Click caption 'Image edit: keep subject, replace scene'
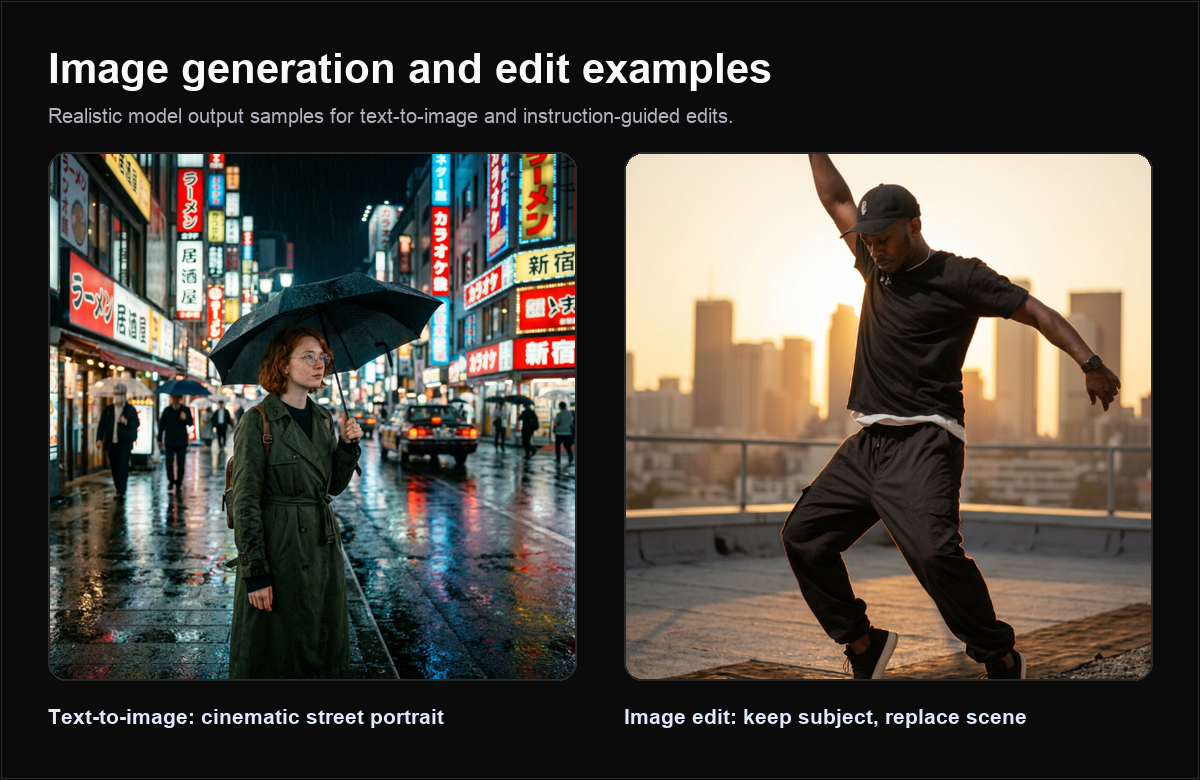 tap(825, 717)
